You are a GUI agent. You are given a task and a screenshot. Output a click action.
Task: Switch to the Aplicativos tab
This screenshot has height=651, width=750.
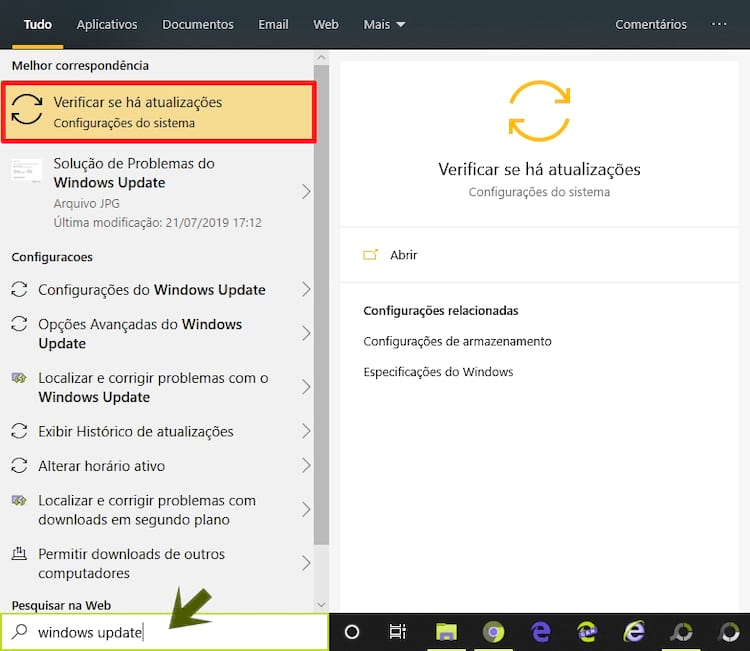pyautogui.click(x=107, y=24)
